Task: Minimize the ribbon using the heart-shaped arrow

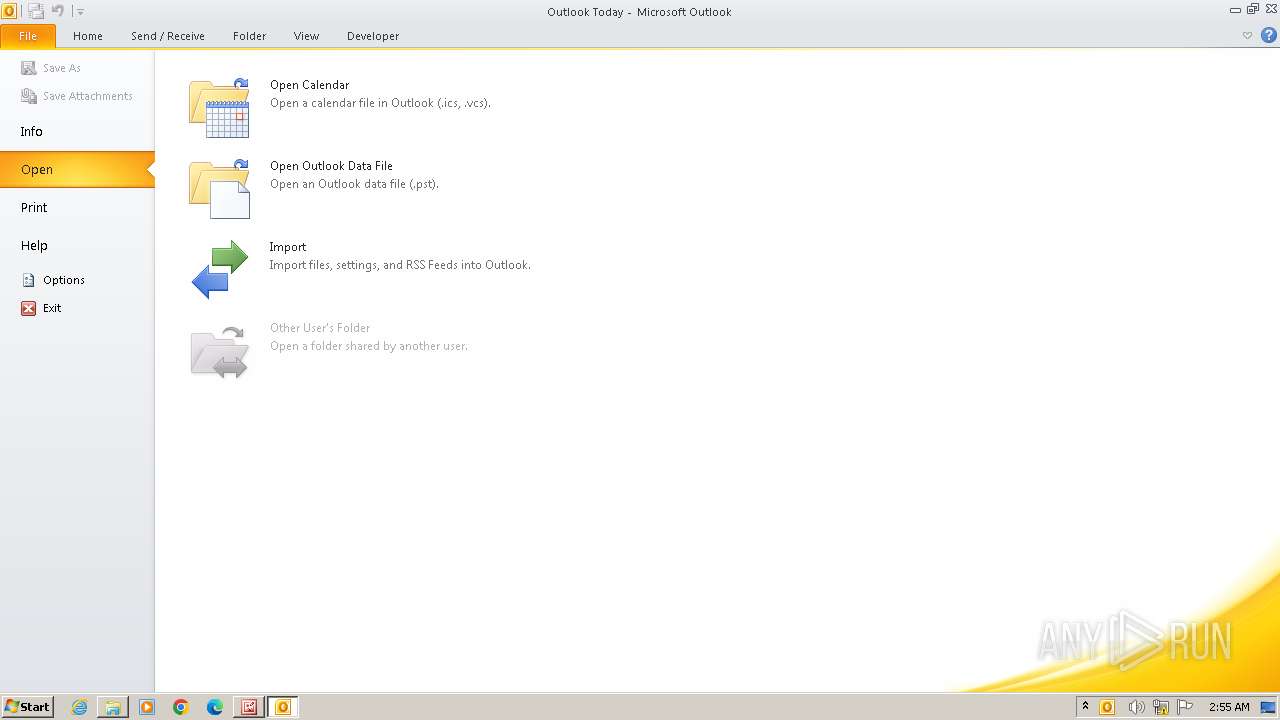Action: coord(1247,35)
